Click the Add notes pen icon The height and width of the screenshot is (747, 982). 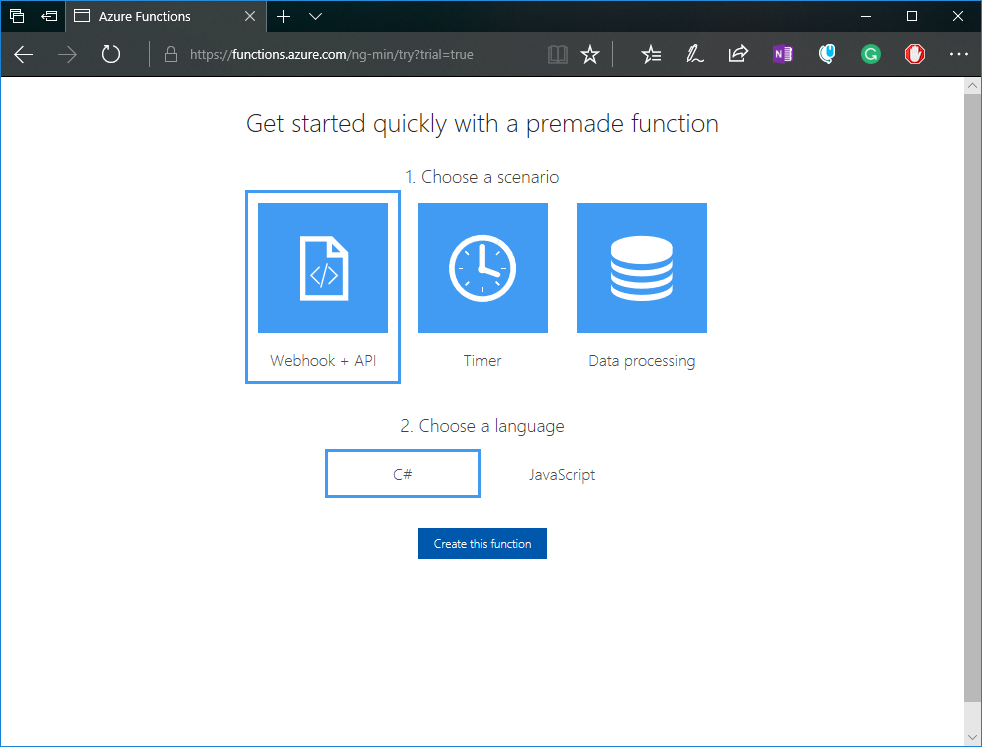tap(695, 55)
